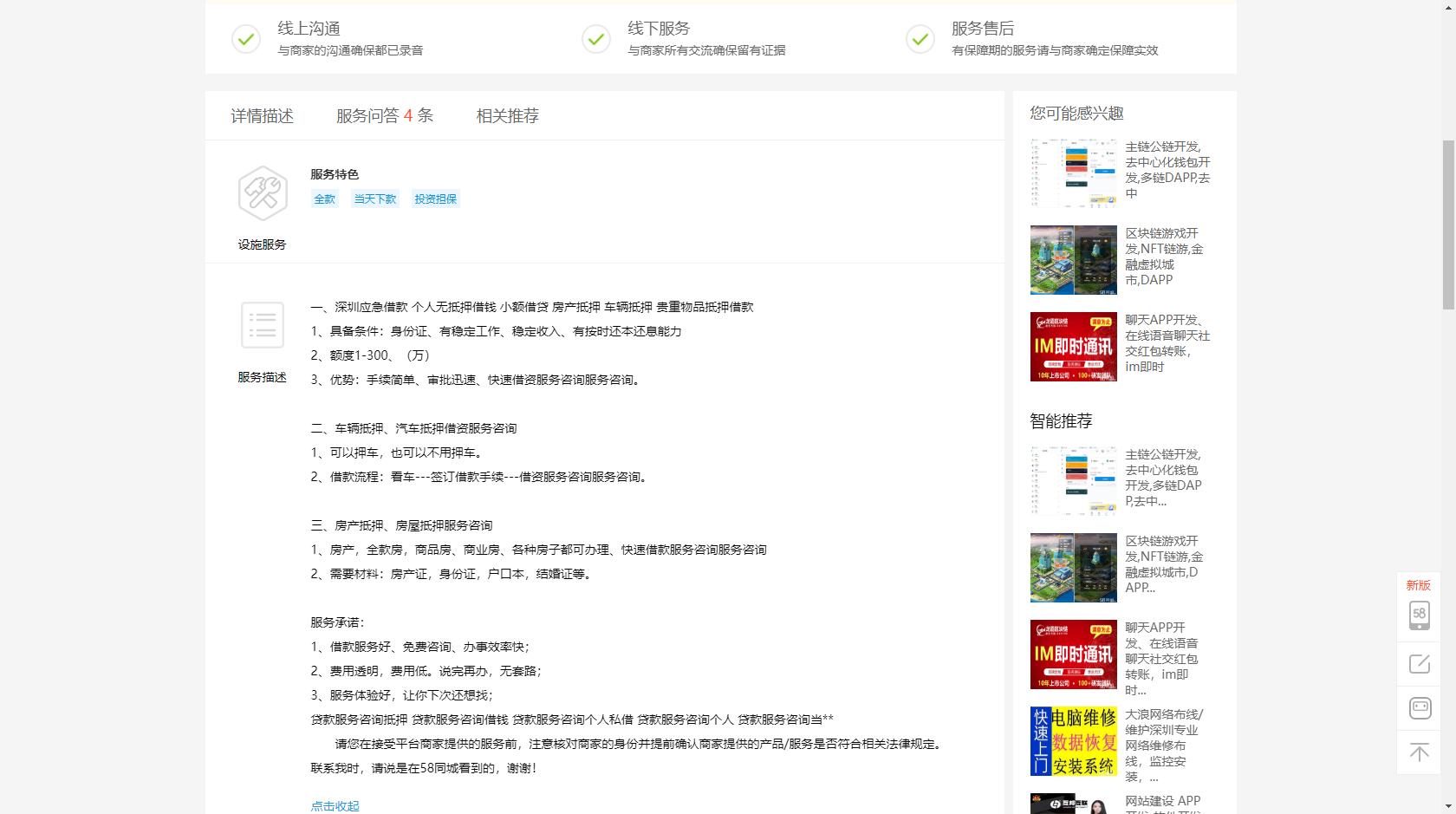
Task: Select the 全款 service feature tag
Action: pos(324,199)
